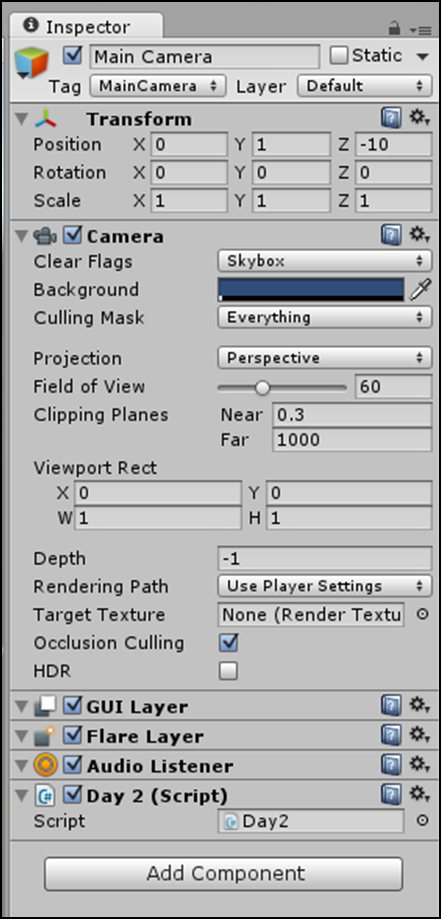Enable the HDR checkbox

228,671
